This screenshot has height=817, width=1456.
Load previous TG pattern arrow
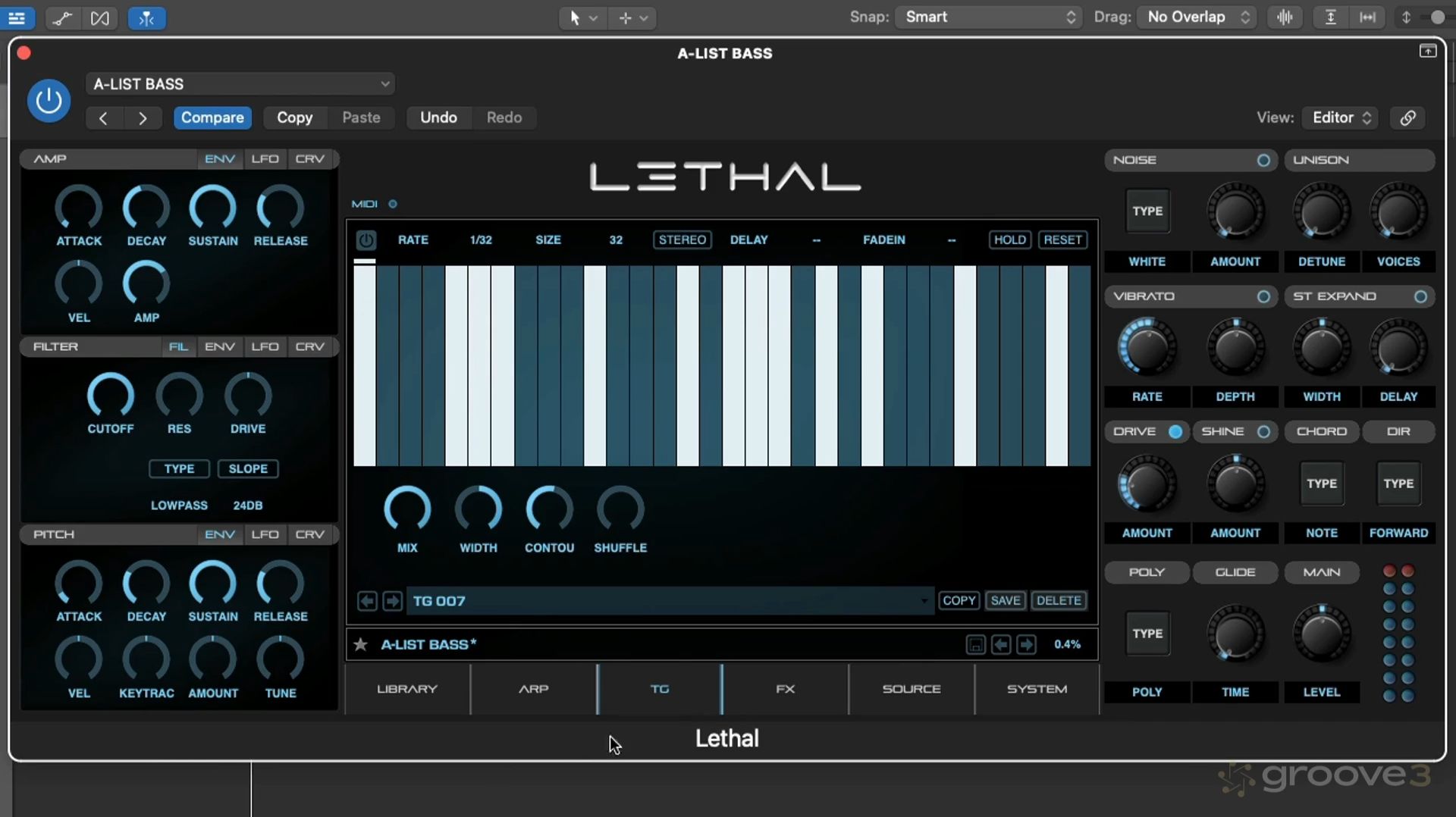pos(367,601)
